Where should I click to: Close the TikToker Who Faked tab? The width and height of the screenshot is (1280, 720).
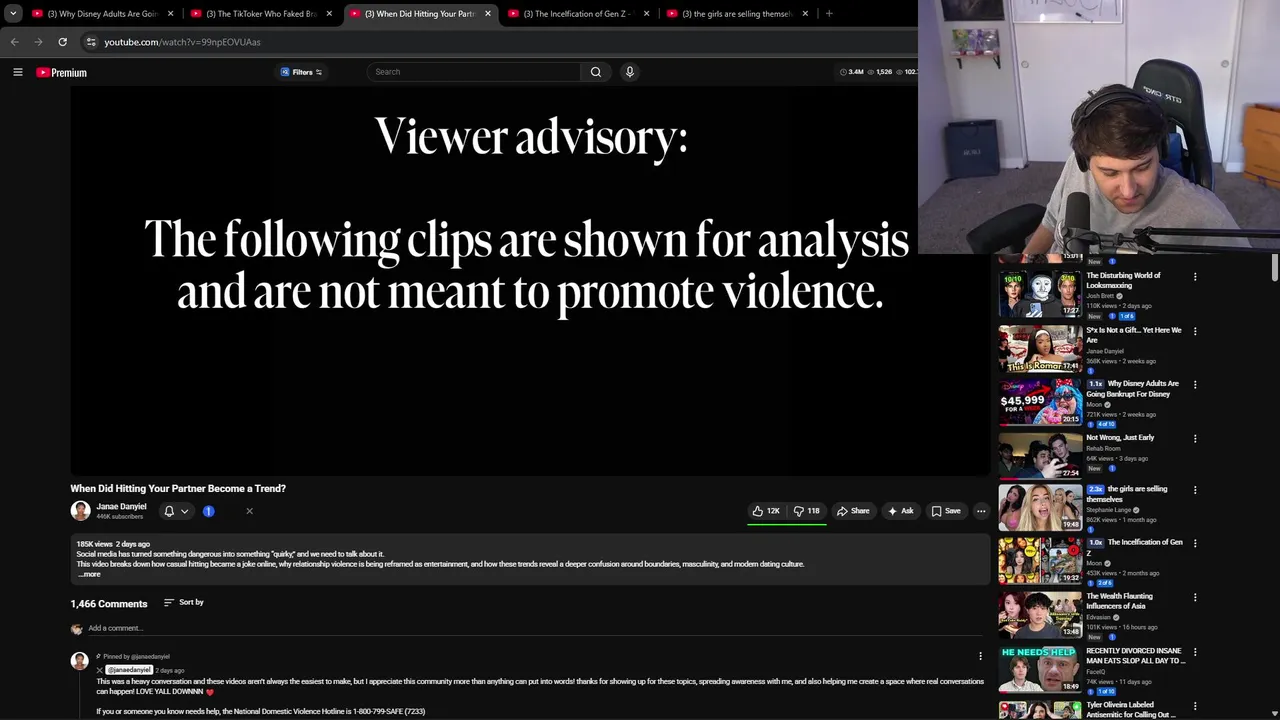pos(329,14)
